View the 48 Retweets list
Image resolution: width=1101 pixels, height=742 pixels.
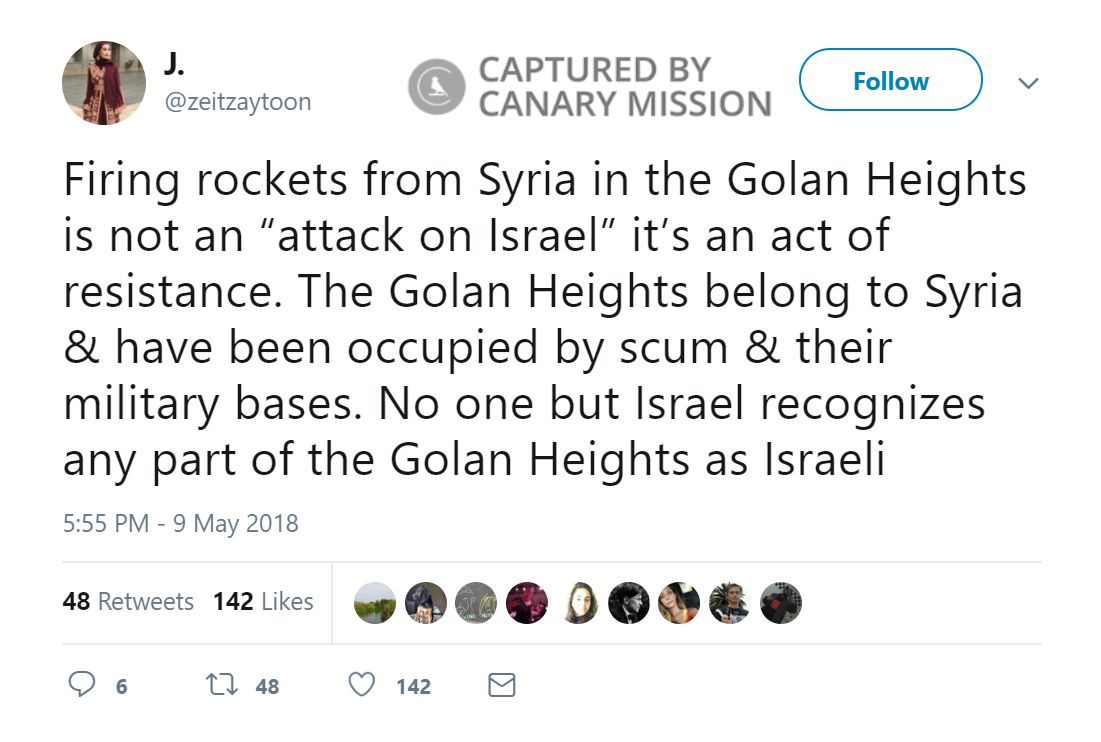[x=129, y=602]
